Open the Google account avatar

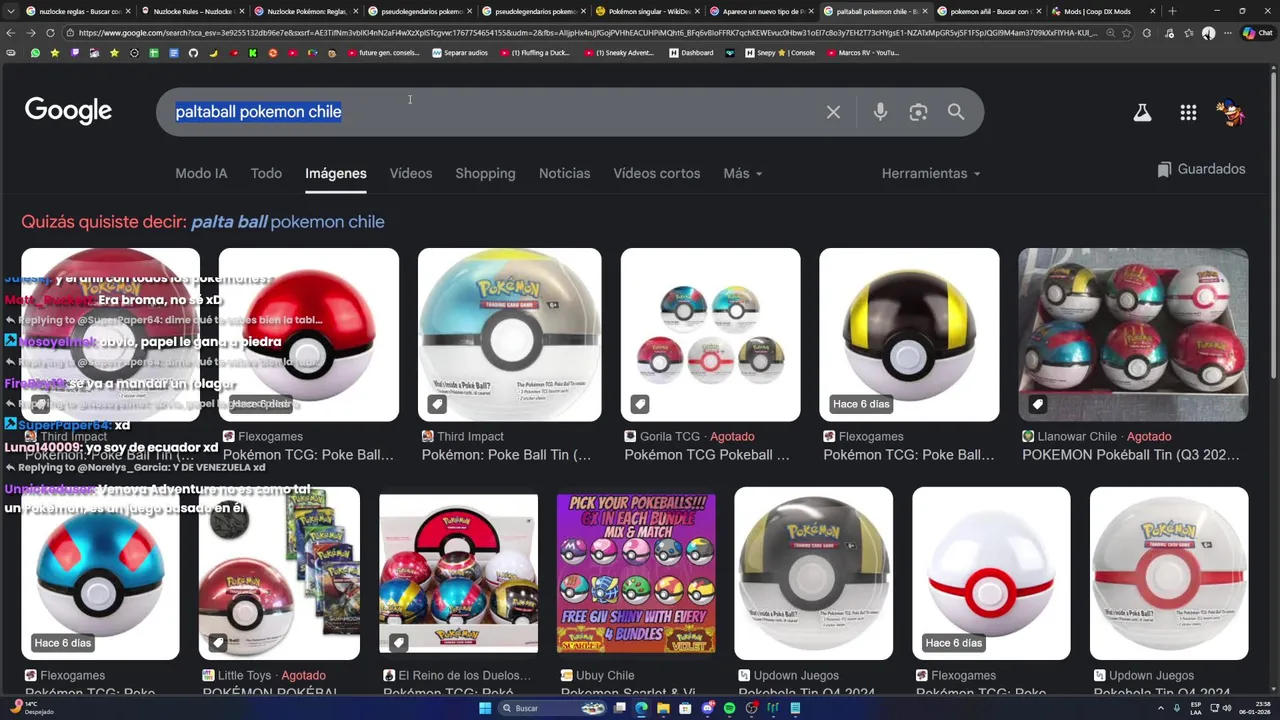click(x=1231, y=113)
